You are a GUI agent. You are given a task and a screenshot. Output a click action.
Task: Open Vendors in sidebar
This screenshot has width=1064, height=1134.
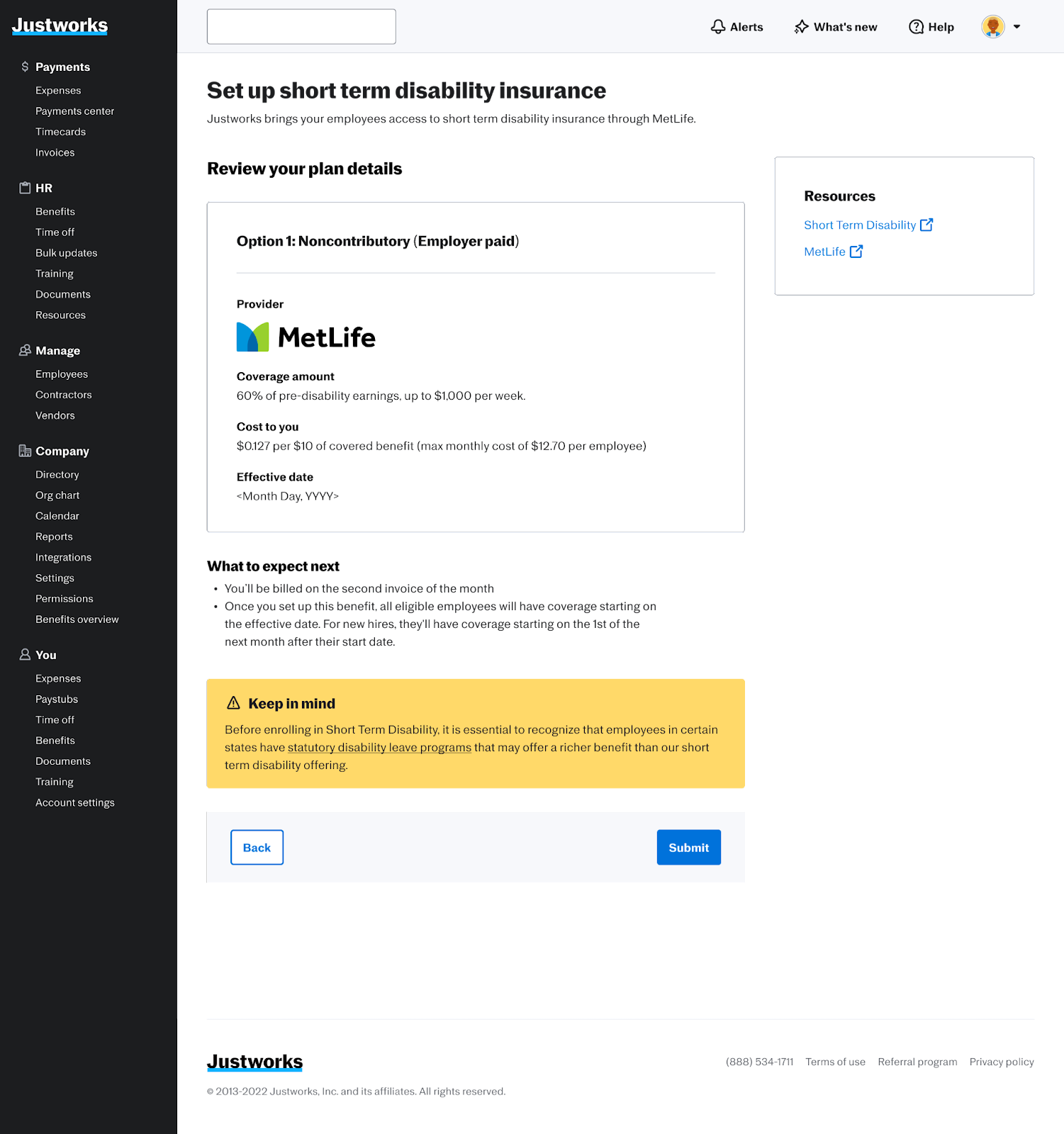(x=55, y=415)
